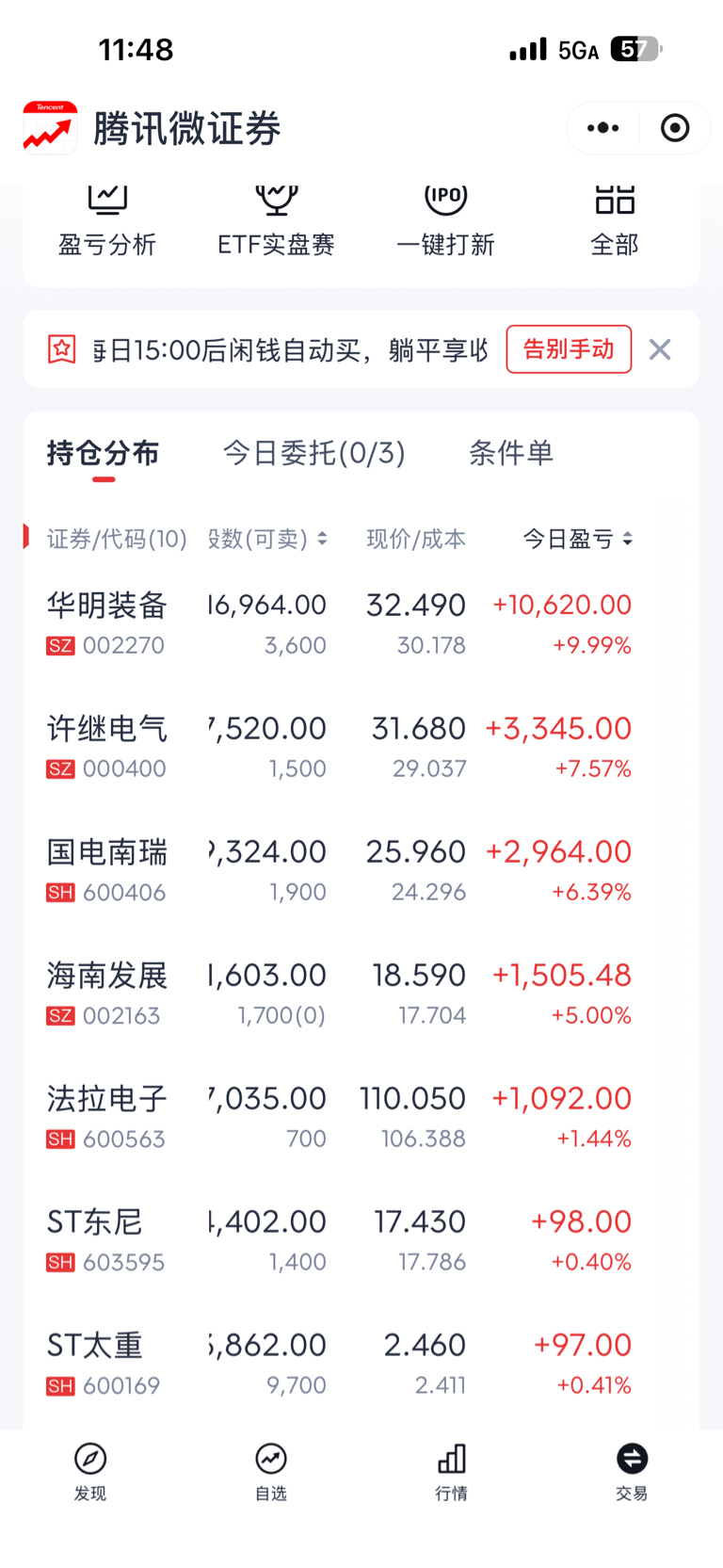Tap the 证券/代码(10) column header
This screenshot has height=1568, width=723.
(117, 539)
